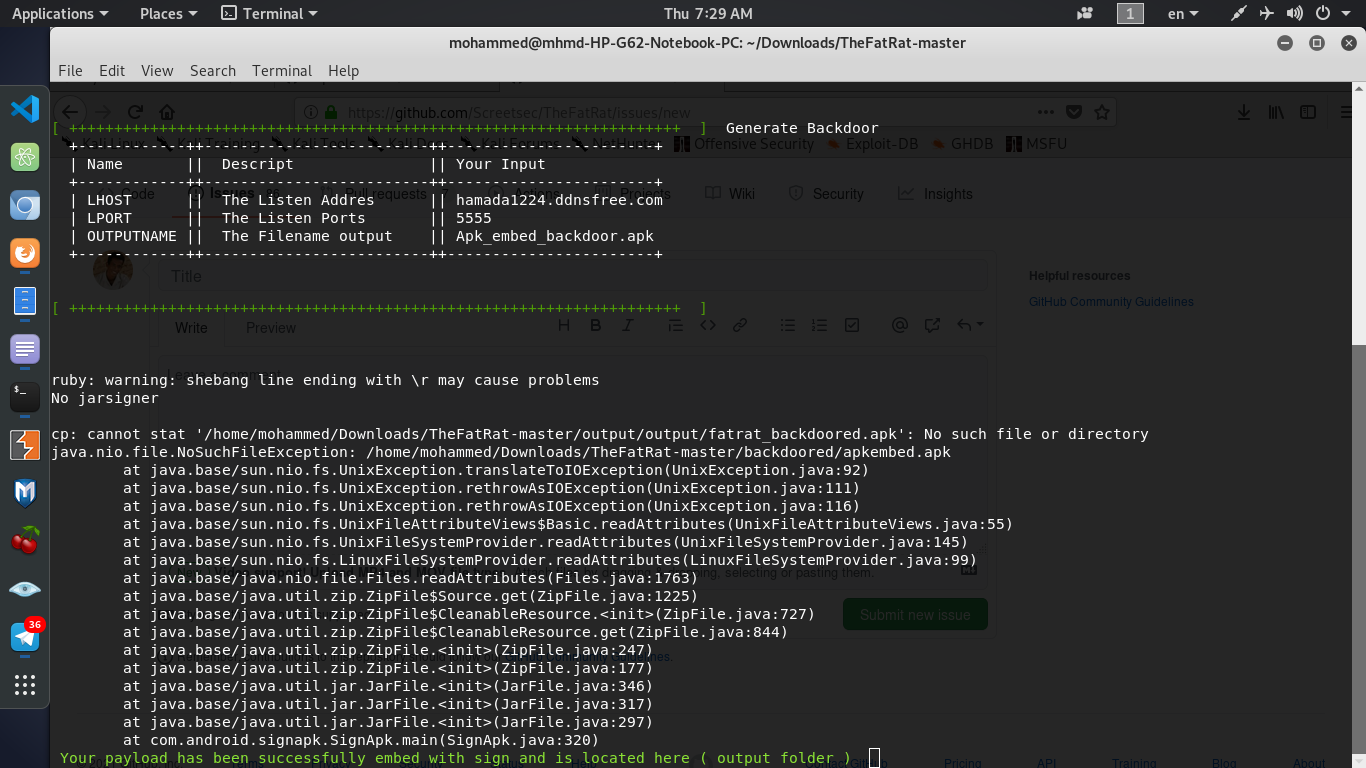
Task: Open the blue file archive dock icon
Action: pyautogui.click(x=25, y=301)
